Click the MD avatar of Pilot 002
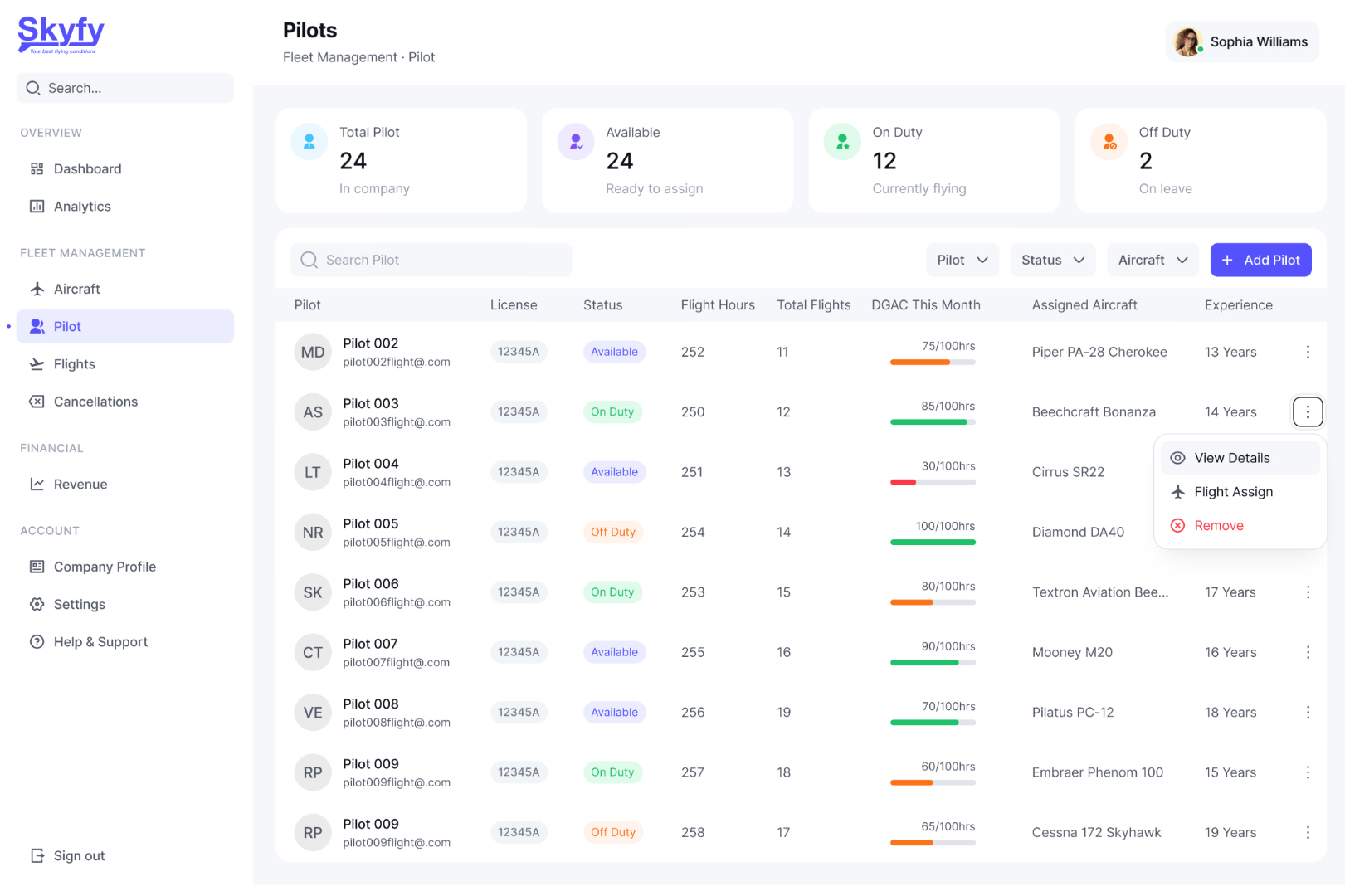This screenshot has width=1345, height=896. coord(313,353)
